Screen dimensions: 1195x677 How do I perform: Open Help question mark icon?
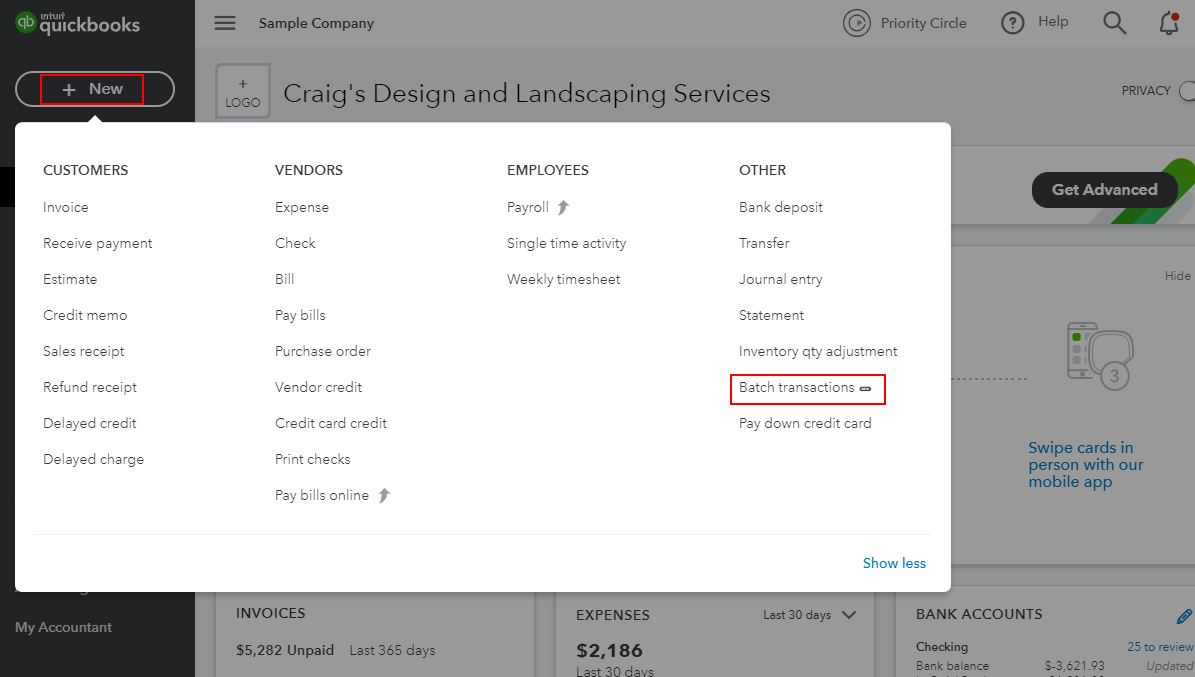pos(1012,23)
